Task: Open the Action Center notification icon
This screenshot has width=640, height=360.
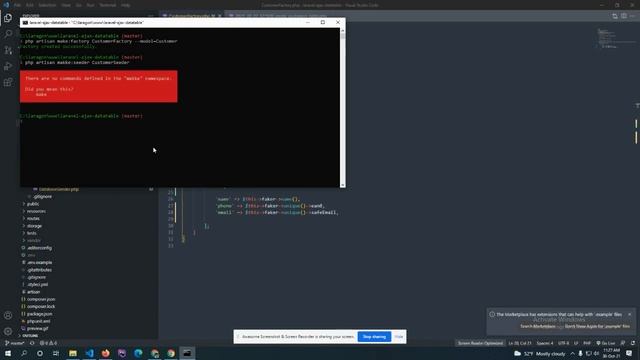Action: point(629,353)
